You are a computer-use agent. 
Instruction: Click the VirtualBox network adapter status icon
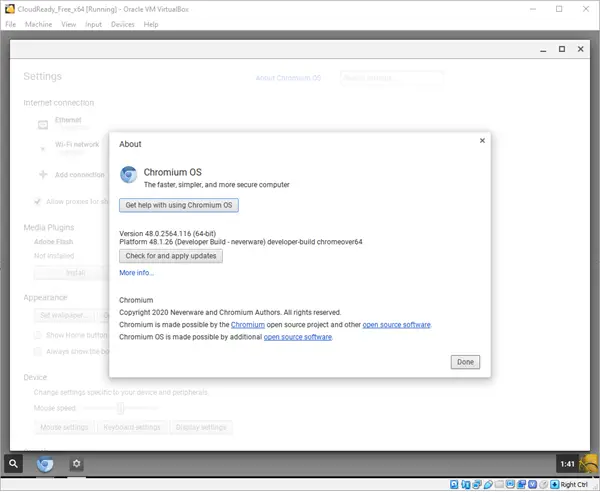tap(477, 484)
